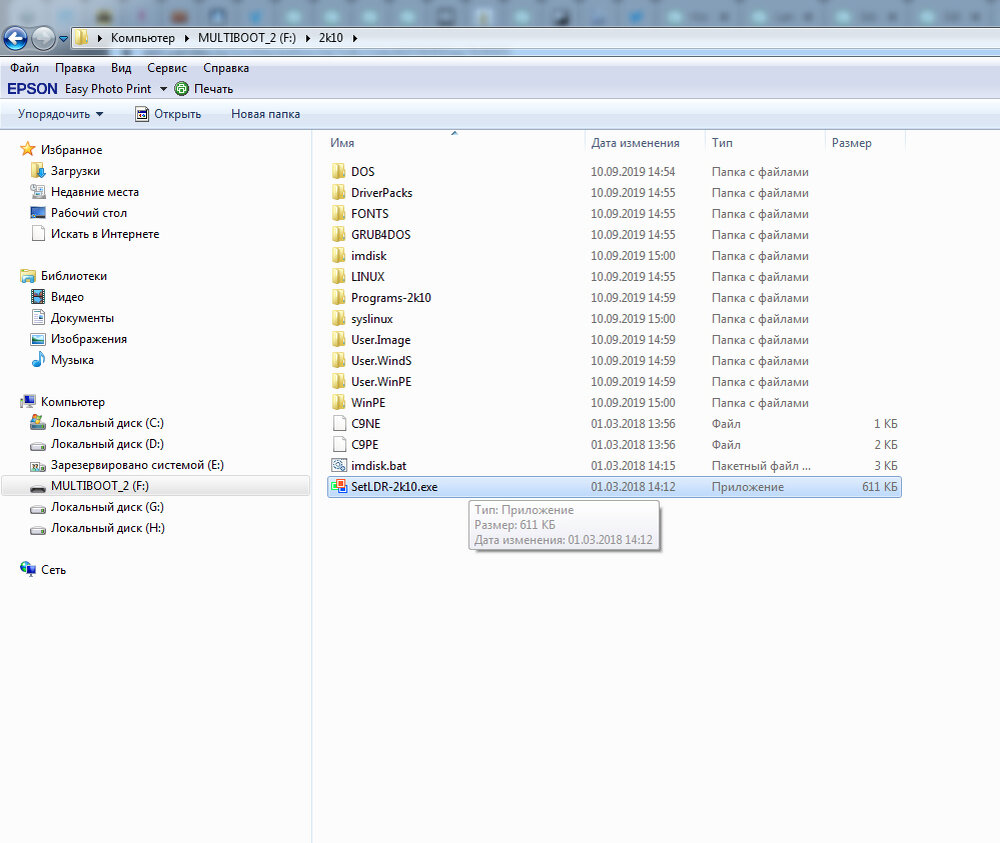Click the Изображения library icon
1000x843 pixels.
(x=38, y=339)
